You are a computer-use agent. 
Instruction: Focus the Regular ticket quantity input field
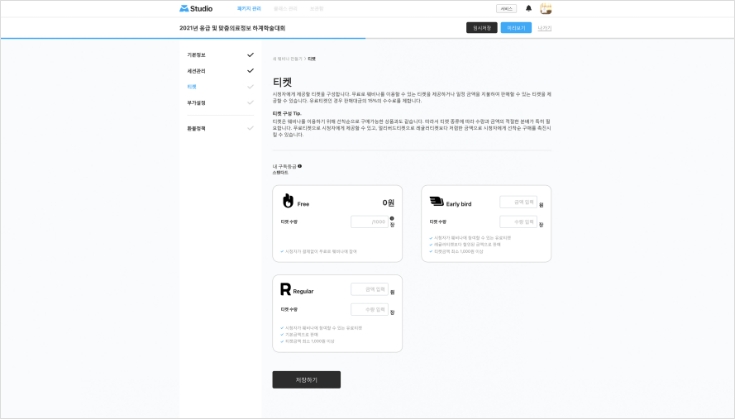pos(368,310)
